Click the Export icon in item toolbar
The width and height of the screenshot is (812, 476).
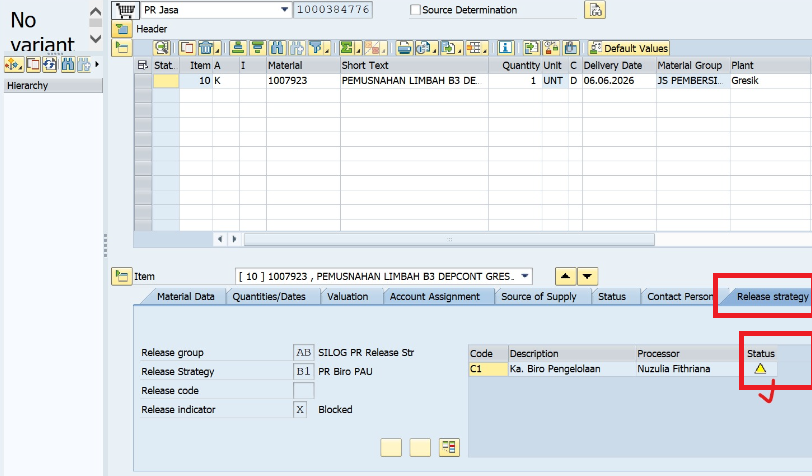tap(451, 48)
